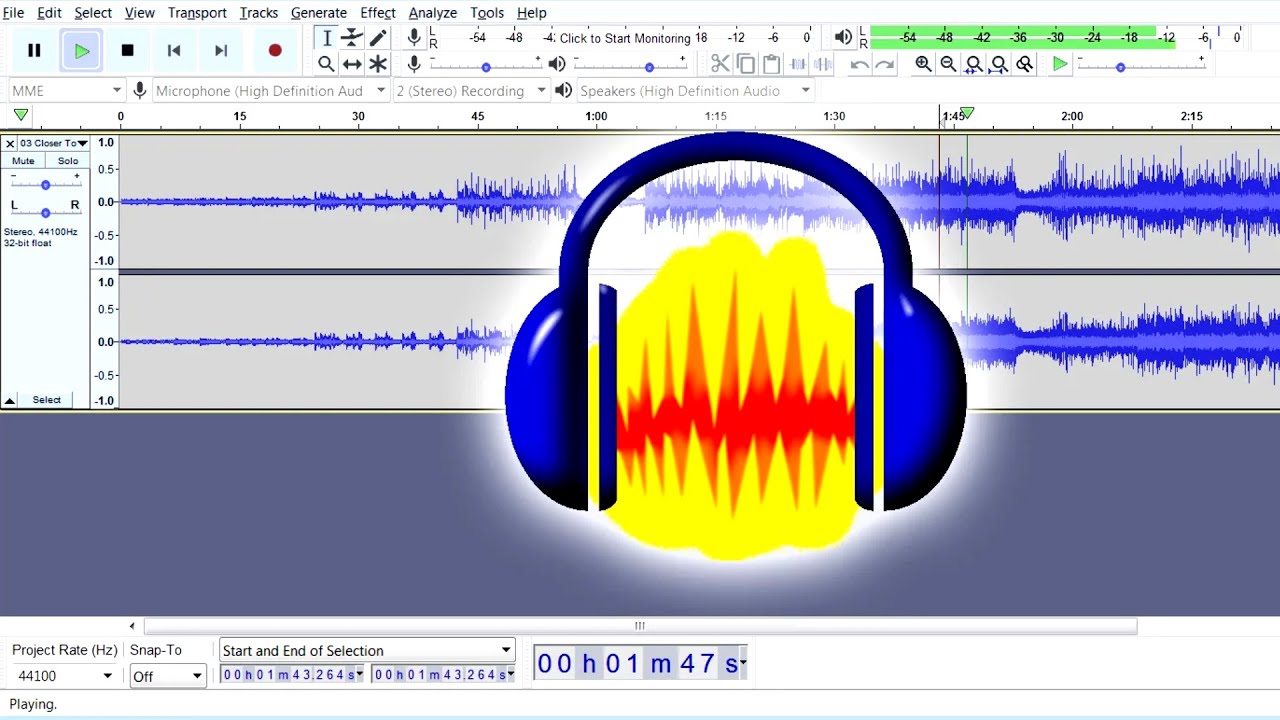Screen dimensions: 1280x720
Task: Select the Envelope tool
Action: click(x=352, y=38)
